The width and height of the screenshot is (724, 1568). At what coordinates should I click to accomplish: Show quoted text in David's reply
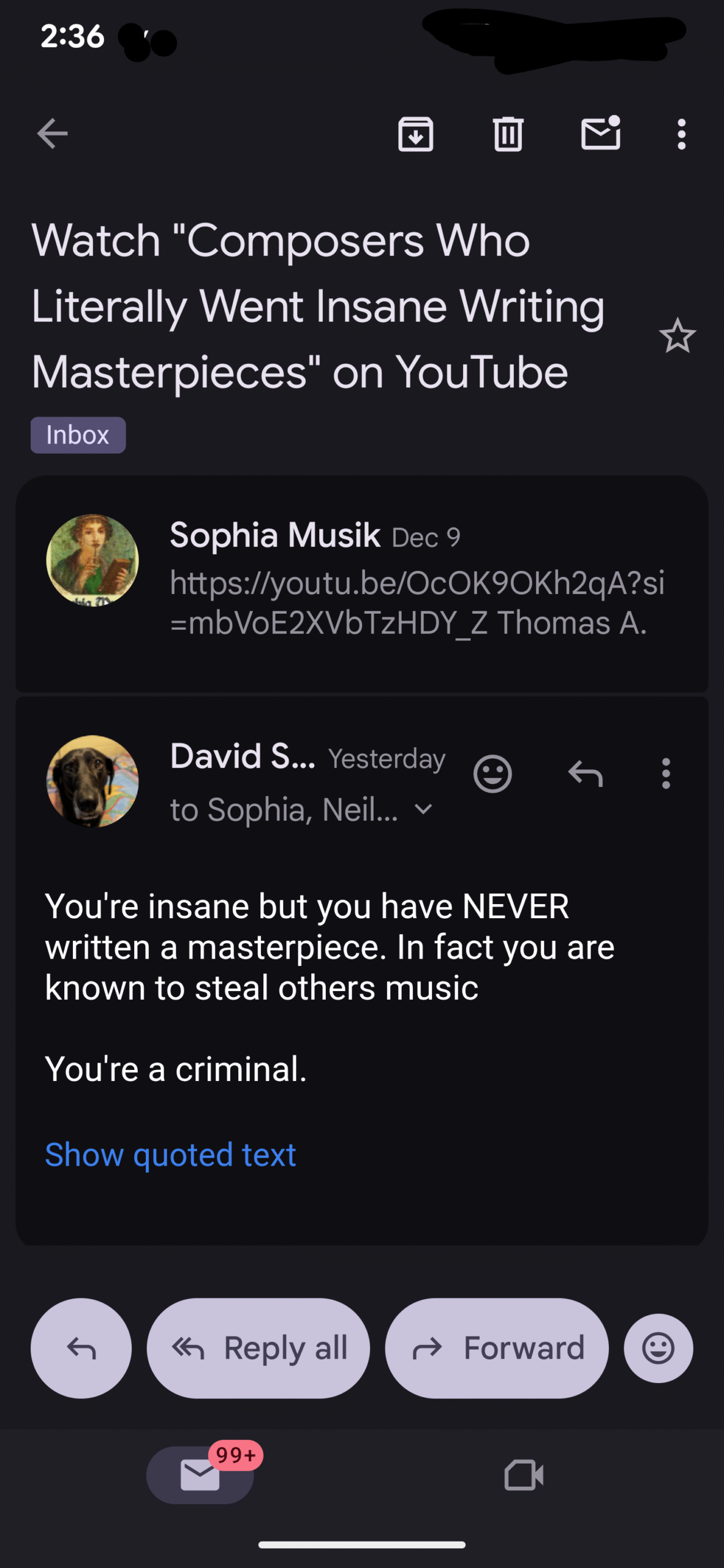170,1155
